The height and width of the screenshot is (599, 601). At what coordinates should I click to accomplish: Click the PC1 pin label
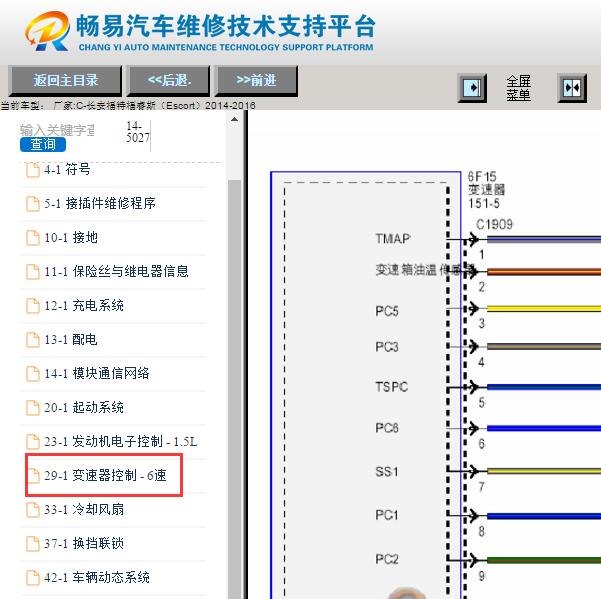tap(387, 515)
